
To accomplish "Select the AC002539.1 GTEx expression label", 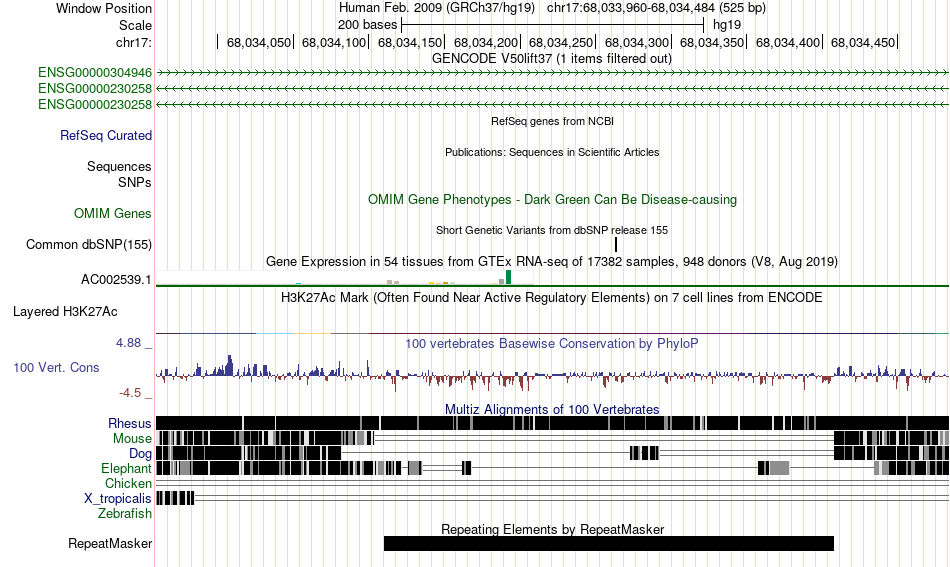I will [x=116, y=280].
